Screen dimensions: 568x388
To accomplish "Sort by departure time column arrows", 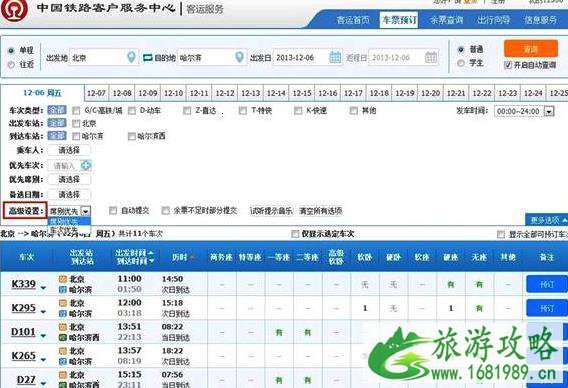I will point(151,257).
